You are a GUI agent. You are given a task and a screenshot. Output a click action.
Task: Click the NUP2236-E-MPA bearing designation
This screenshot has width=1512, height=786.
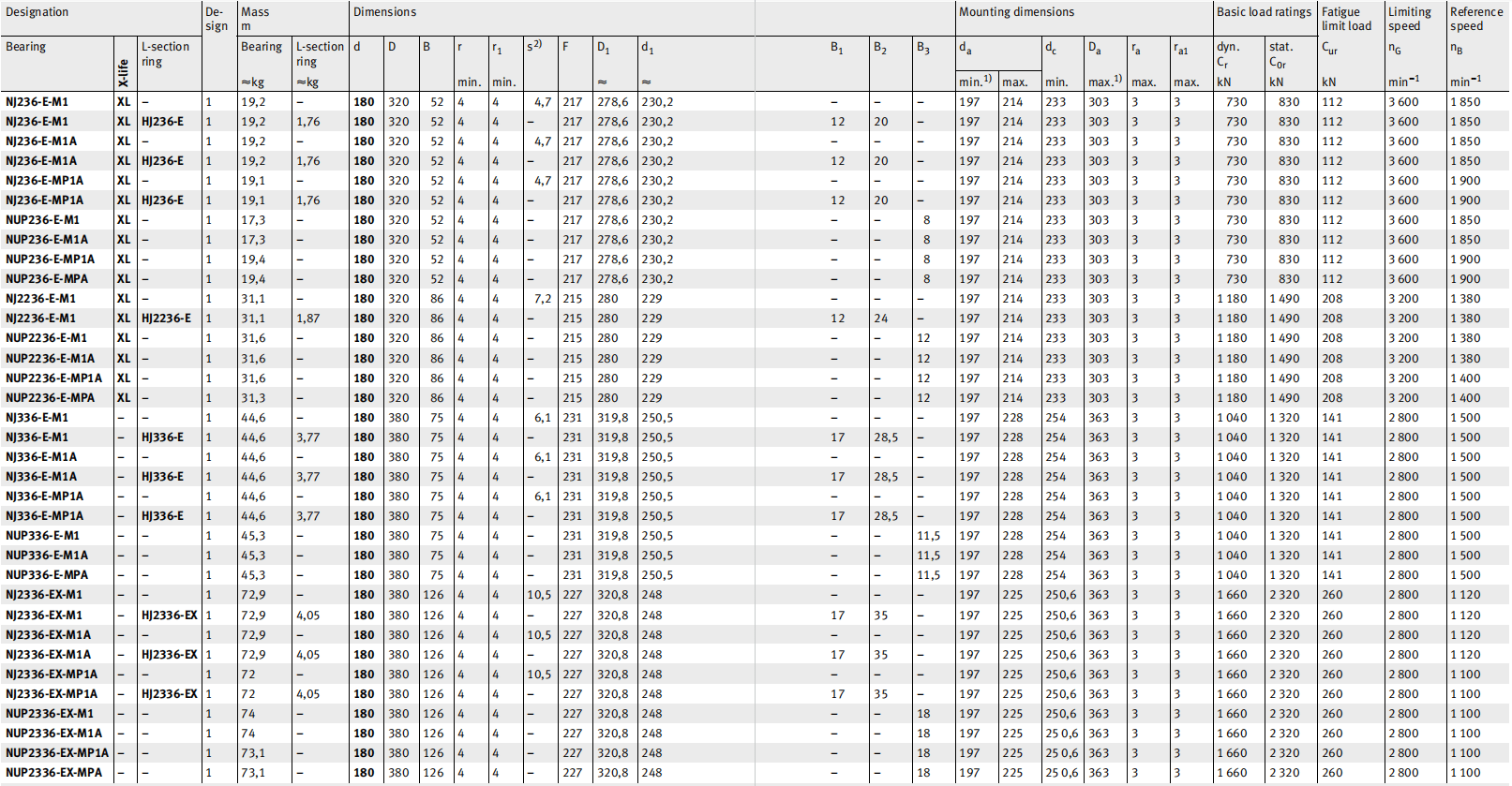(50, 398)
